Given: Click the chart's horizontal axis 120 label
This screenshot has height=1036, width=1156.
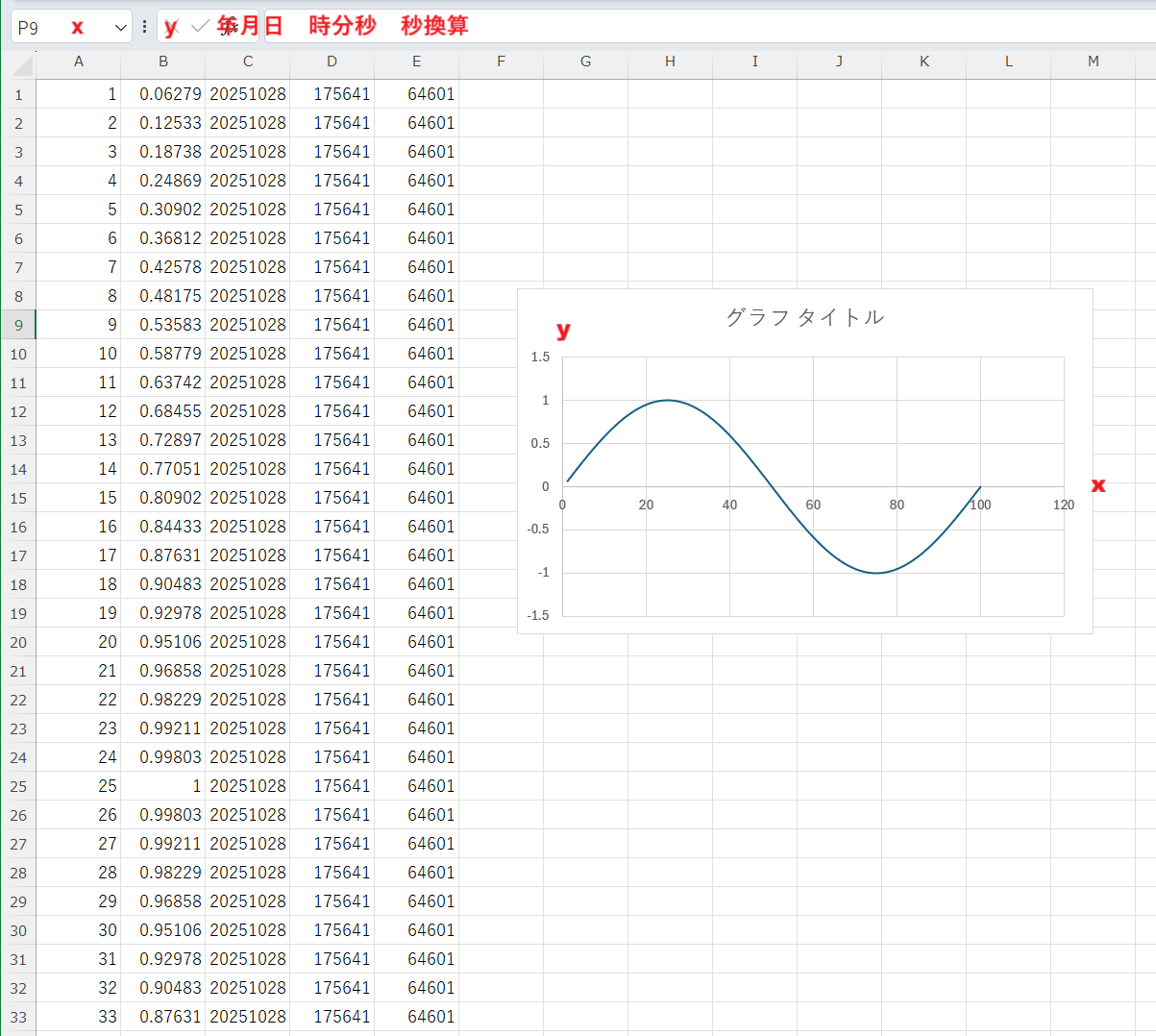Looking at the screenshot, I should pyautogui.click(x=1063, y=505).
